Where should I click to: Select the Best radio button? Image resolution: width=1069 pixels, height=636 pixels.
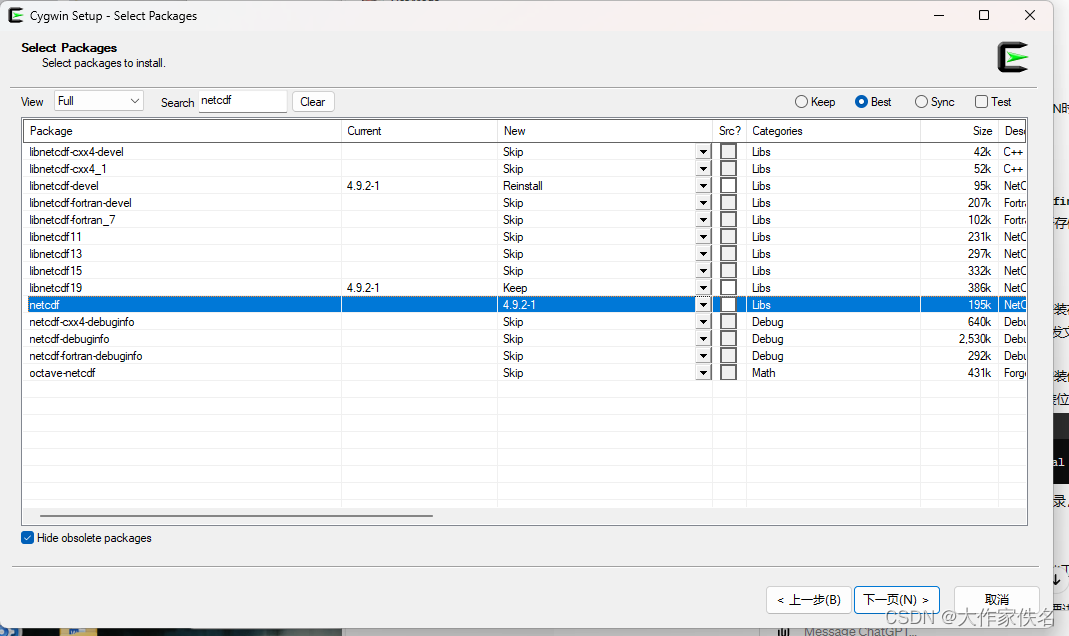point(873,102)
